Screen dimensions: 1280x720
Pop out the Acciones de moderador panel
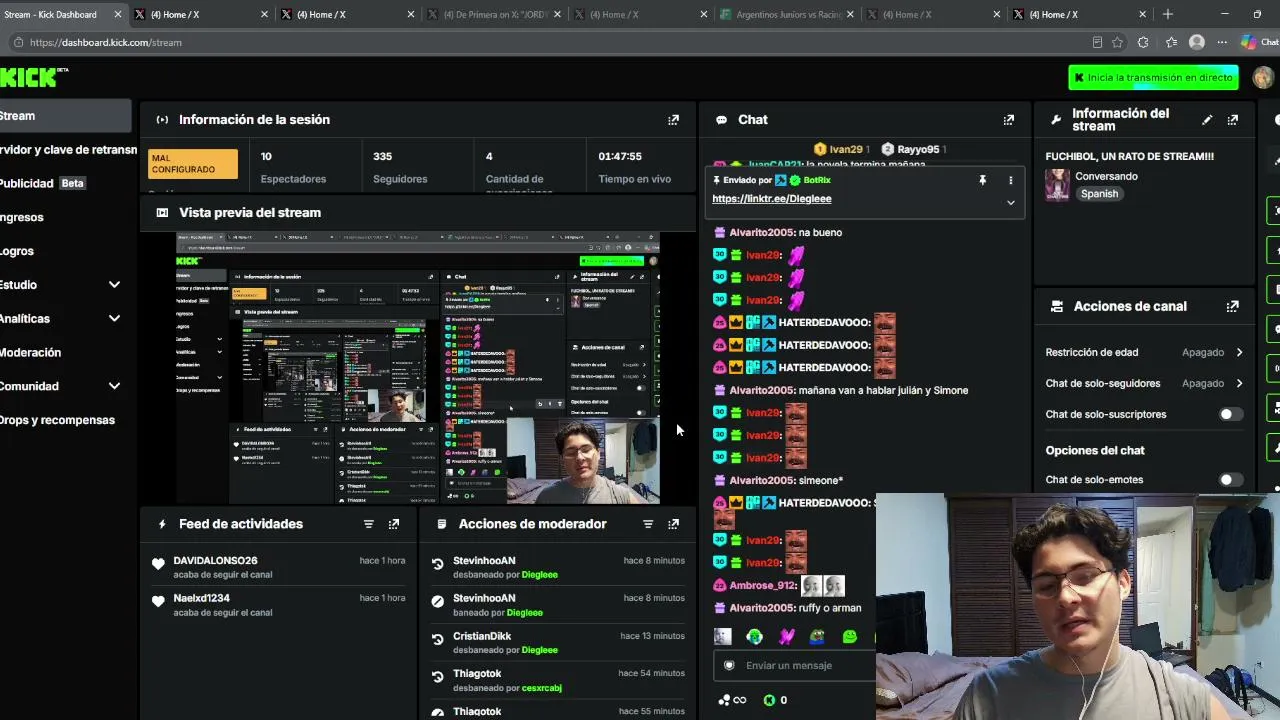673,524
